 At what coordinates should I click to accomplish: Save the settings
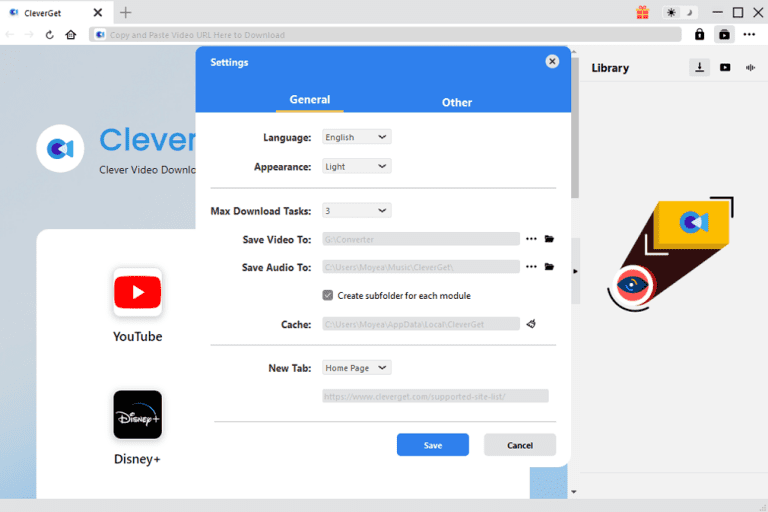[x=432, y=445]
